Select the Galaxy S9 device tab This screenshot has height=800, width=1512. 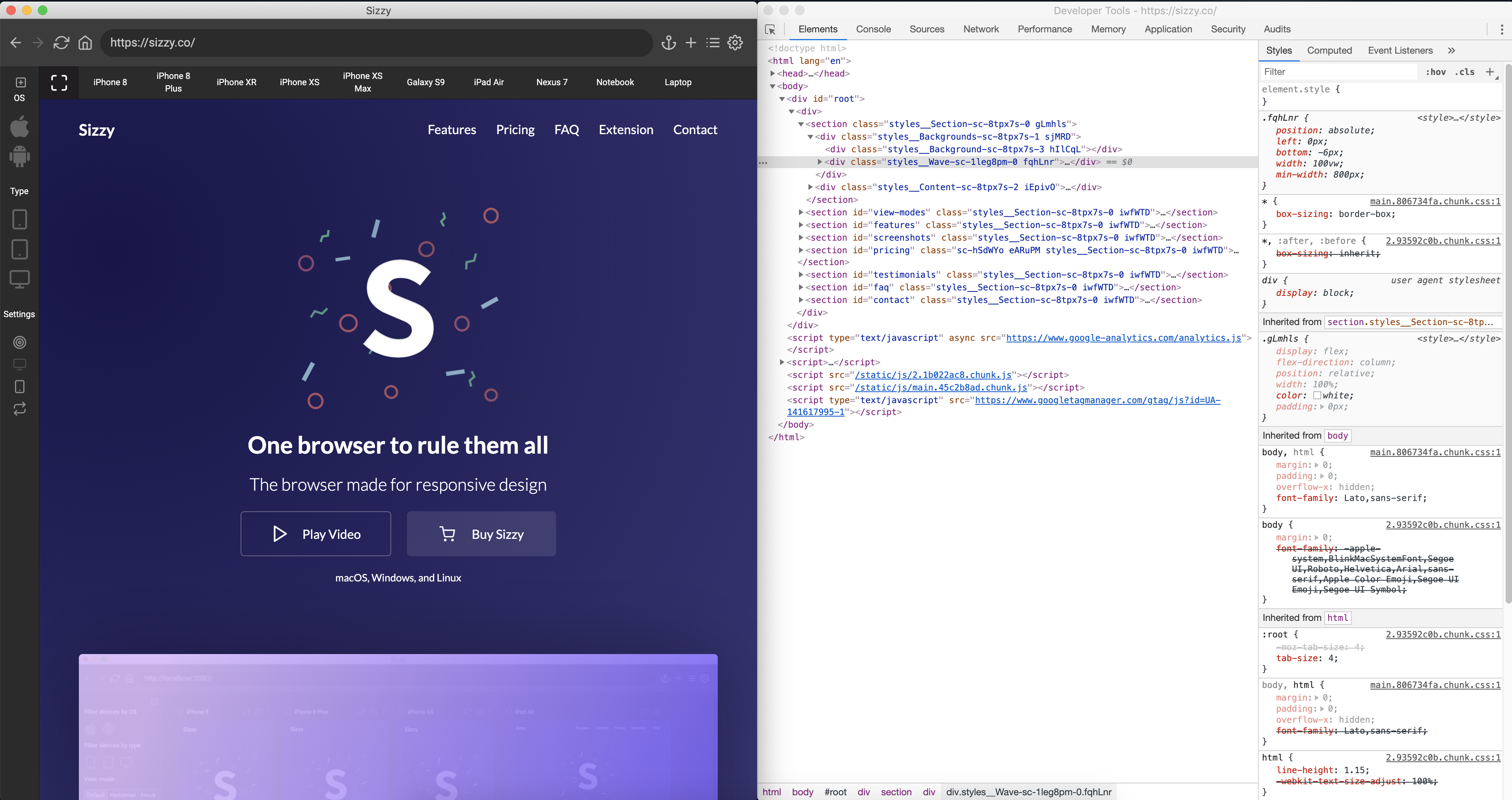(x=426, y=82)
